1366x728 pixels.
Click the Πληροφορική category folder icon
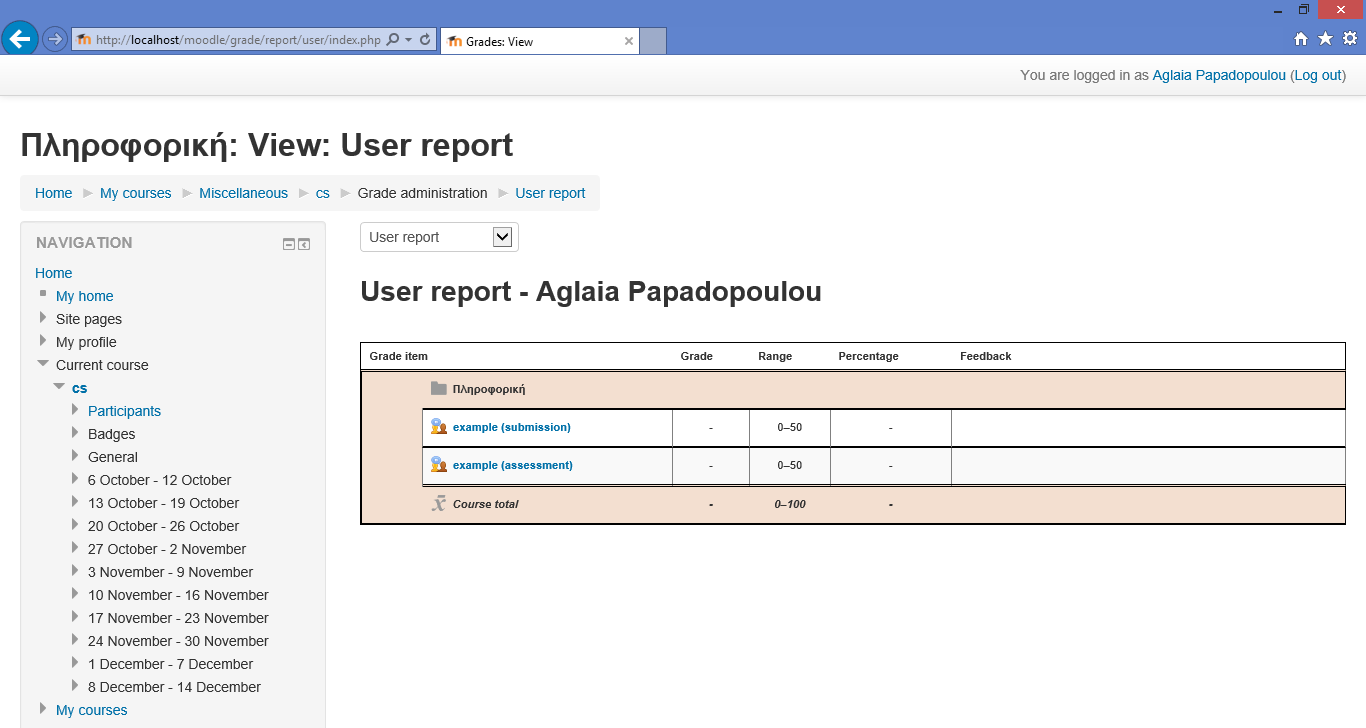[438, 388]
